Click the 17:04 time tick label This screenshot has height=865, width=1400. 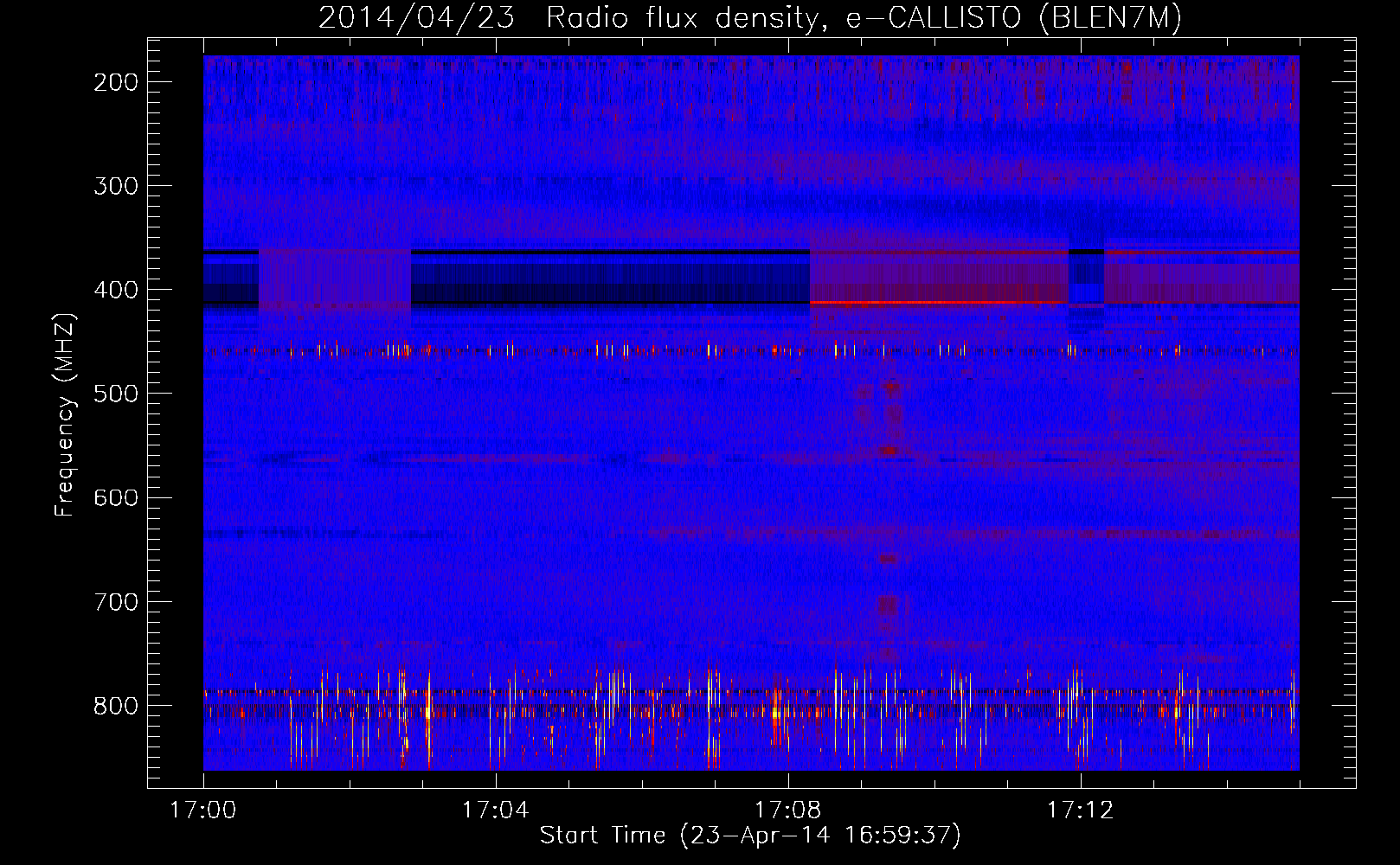pyautogui.click(x=496, y=811)
